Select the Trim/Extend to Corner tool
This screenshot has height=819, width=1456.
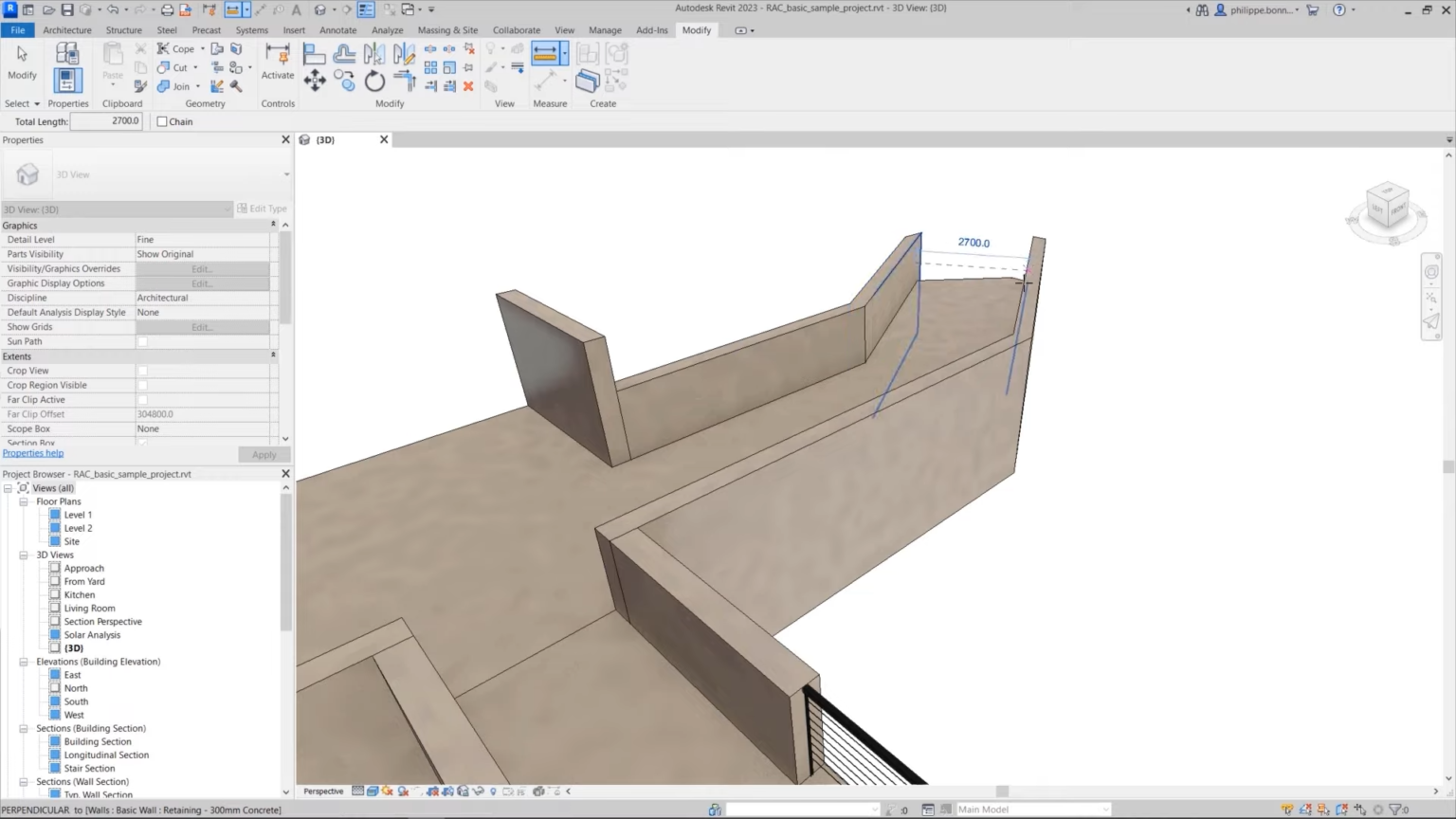[404, 82]
